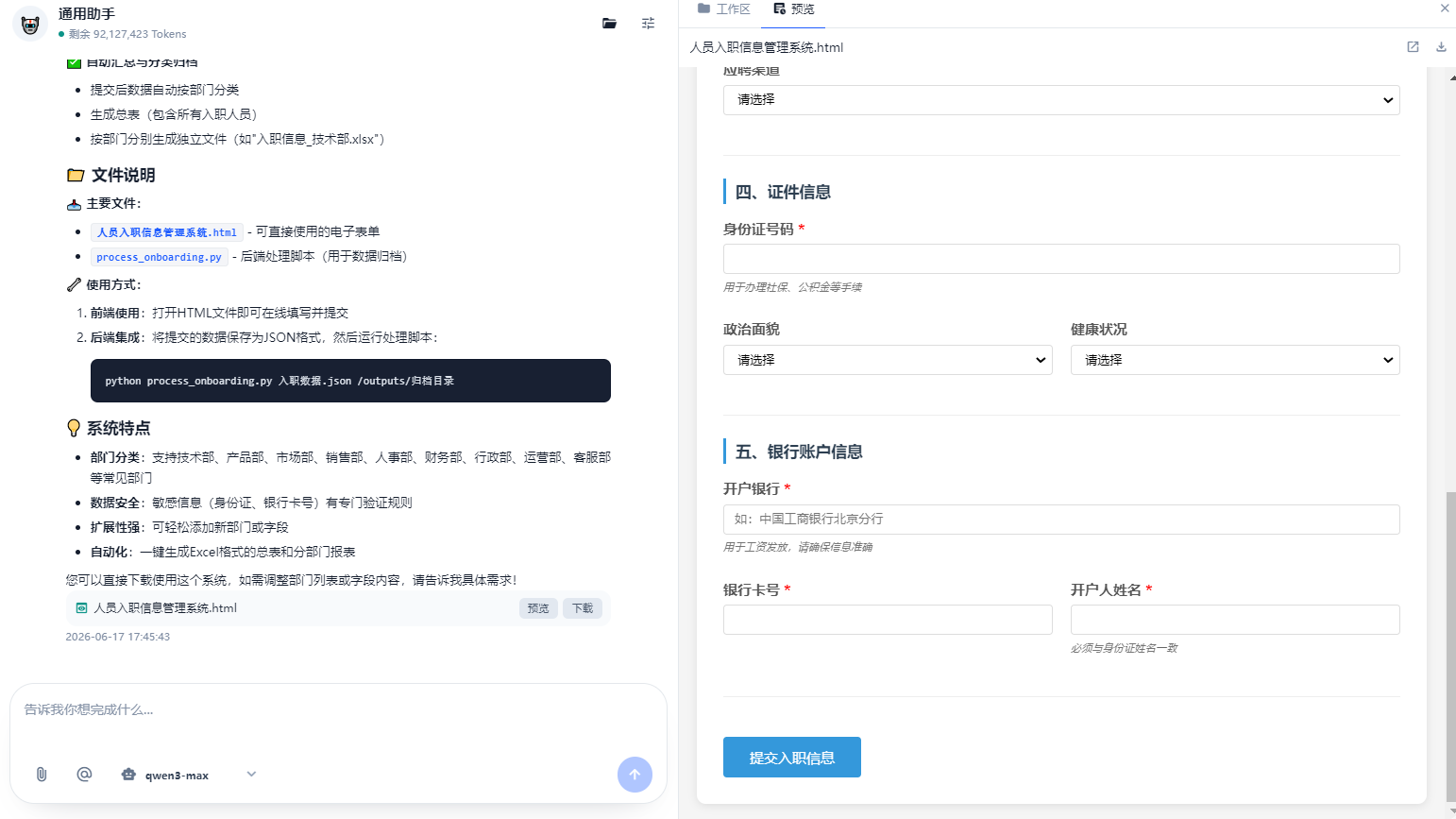The image size is (1456, 819).
Task: Click the 预览 button beside file attachment
Action: pyautogui.click(x=538, y=608)
